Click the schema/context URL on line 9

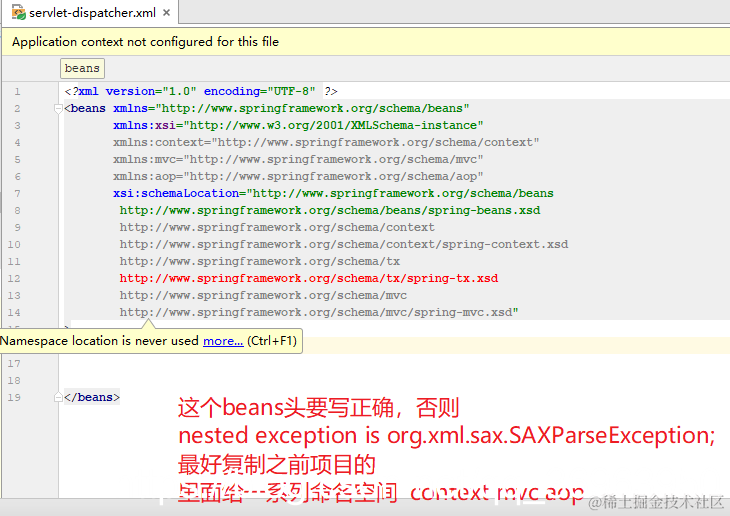(x=277, y=227)
